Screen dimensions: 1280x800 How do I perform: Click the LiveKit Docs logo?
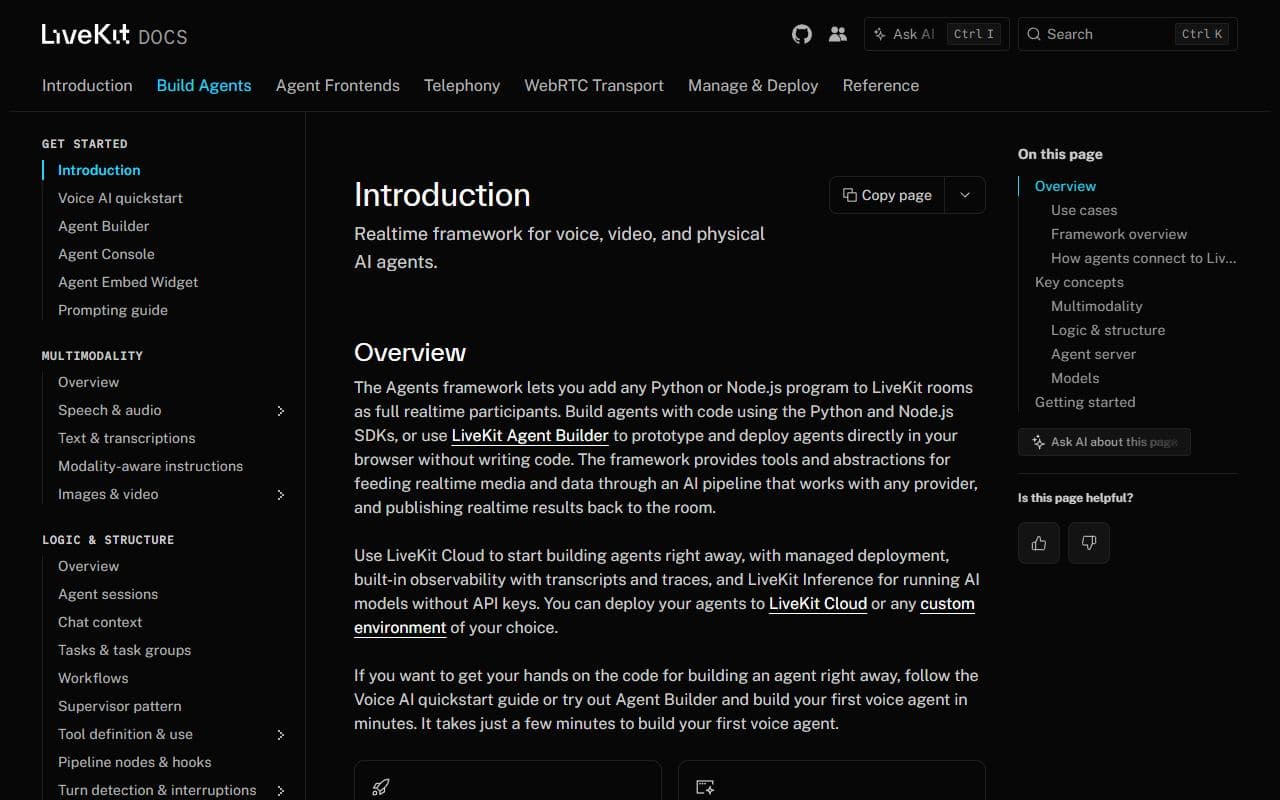point(114,35)
